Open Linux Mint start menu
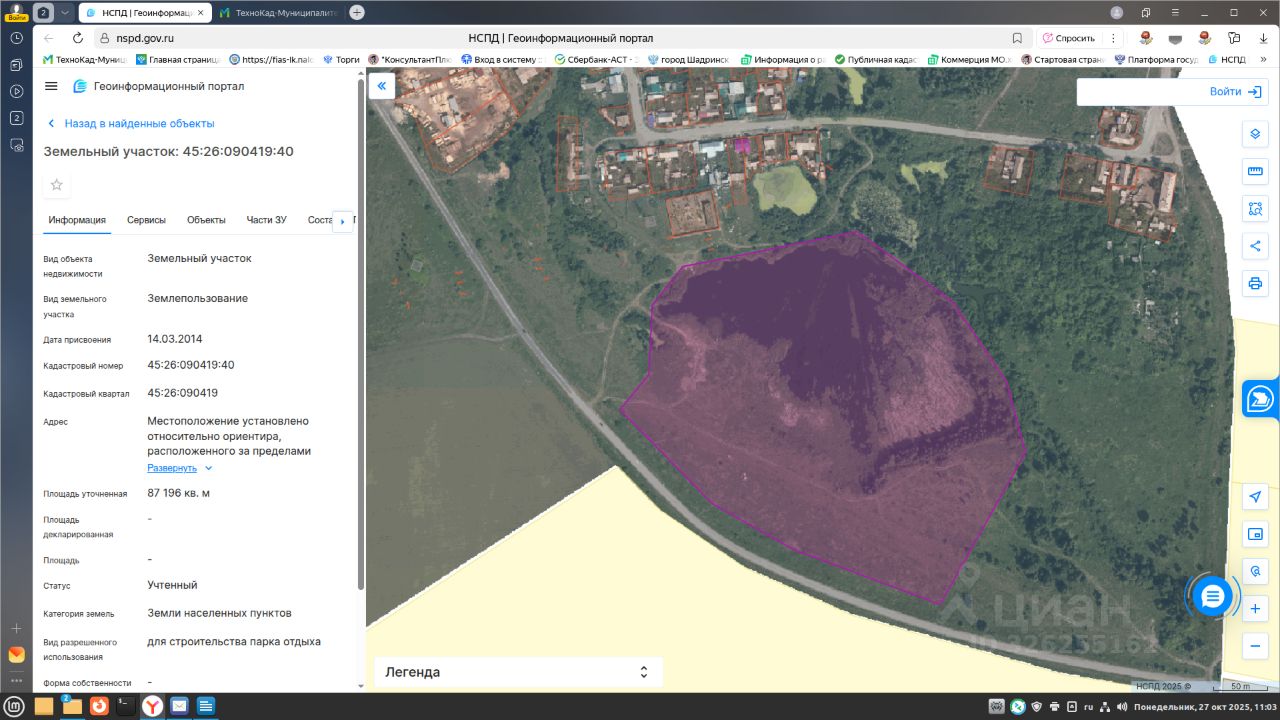 tap(15, 706)
